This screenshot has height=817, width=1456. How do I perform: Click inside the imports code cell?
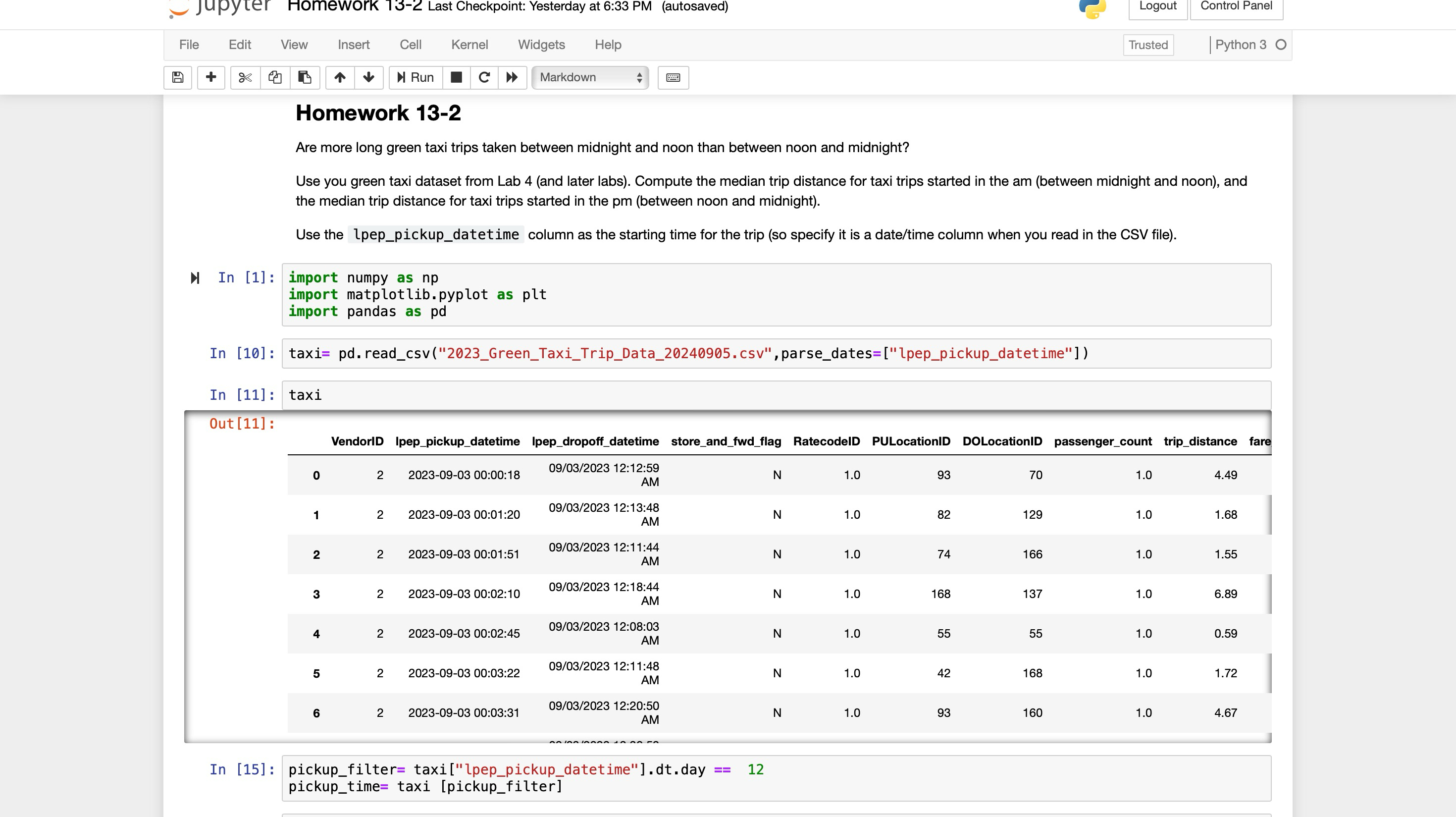coord(776,295)
